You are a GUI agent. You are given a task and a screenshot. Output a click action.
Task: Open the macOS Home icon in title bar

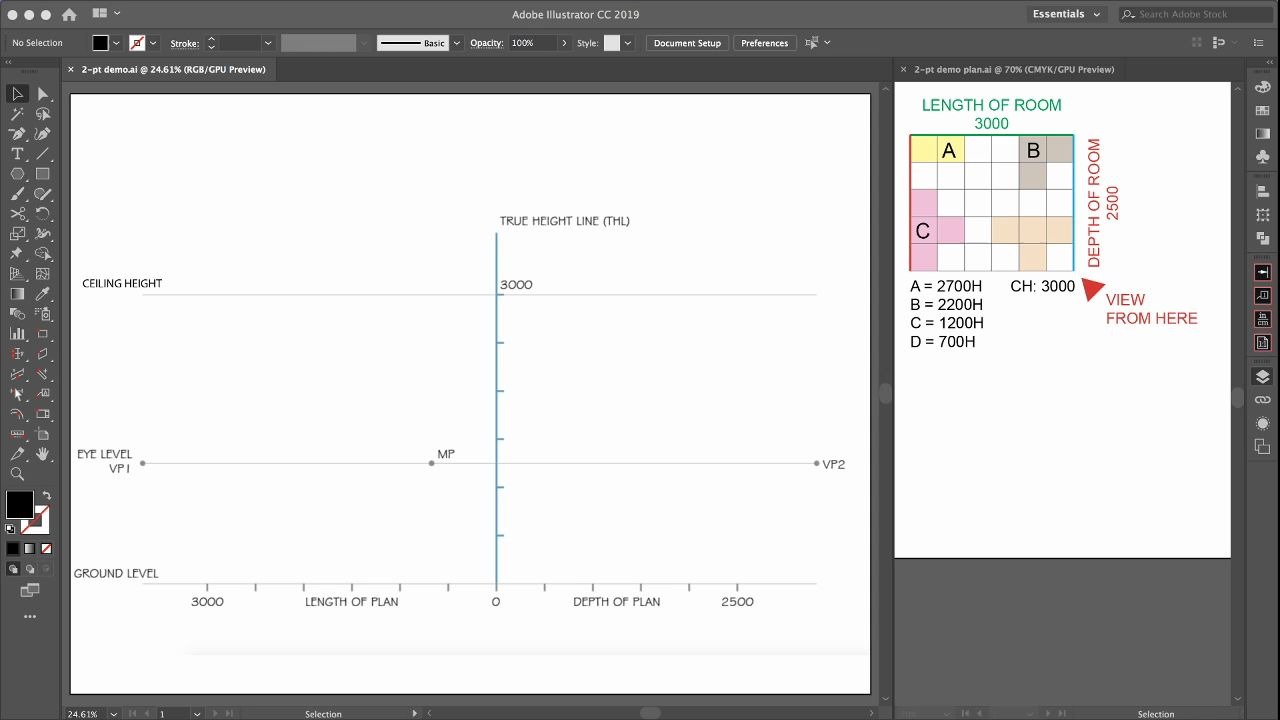pos(69,15)
